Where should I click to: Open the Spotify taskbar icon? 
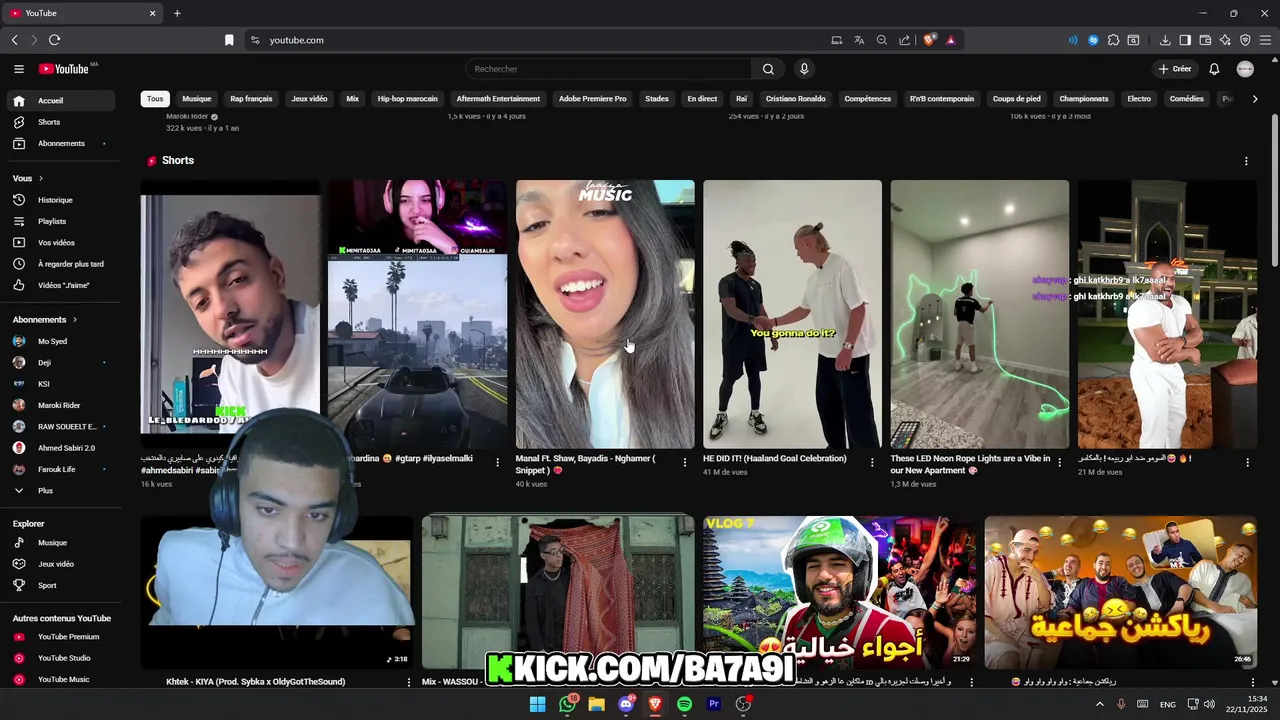coord(684,704)
